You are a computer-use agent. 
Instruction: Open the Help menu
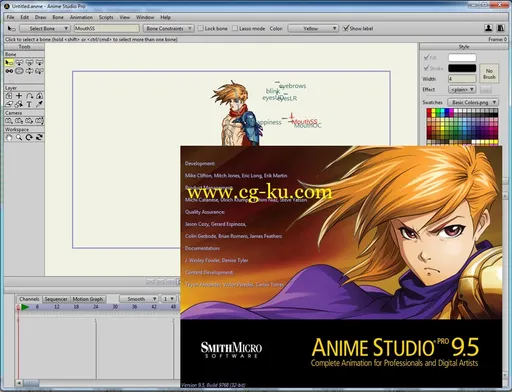click(165, 17)
